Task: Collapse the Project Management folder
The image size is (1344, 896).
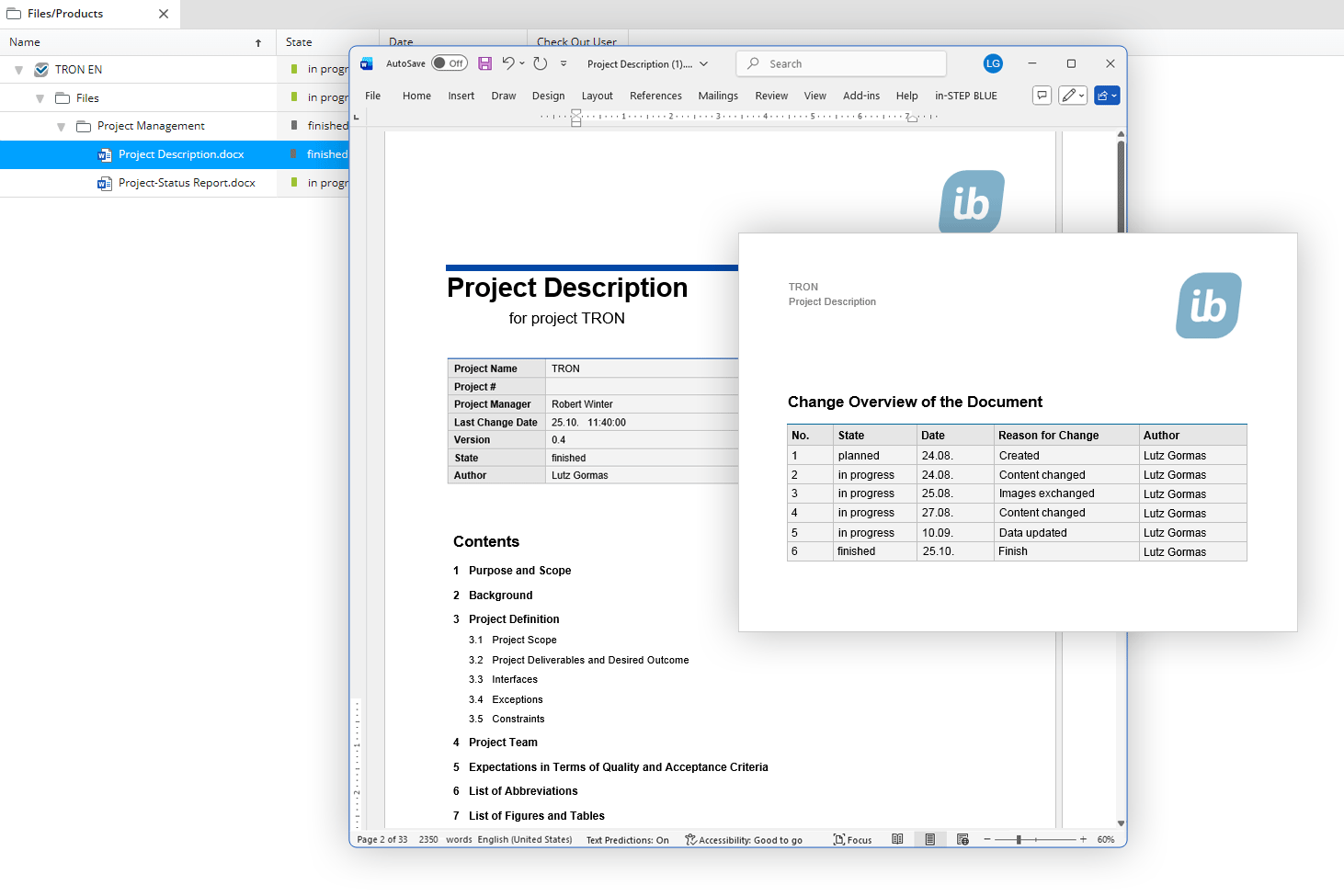Action: point(61,127)
